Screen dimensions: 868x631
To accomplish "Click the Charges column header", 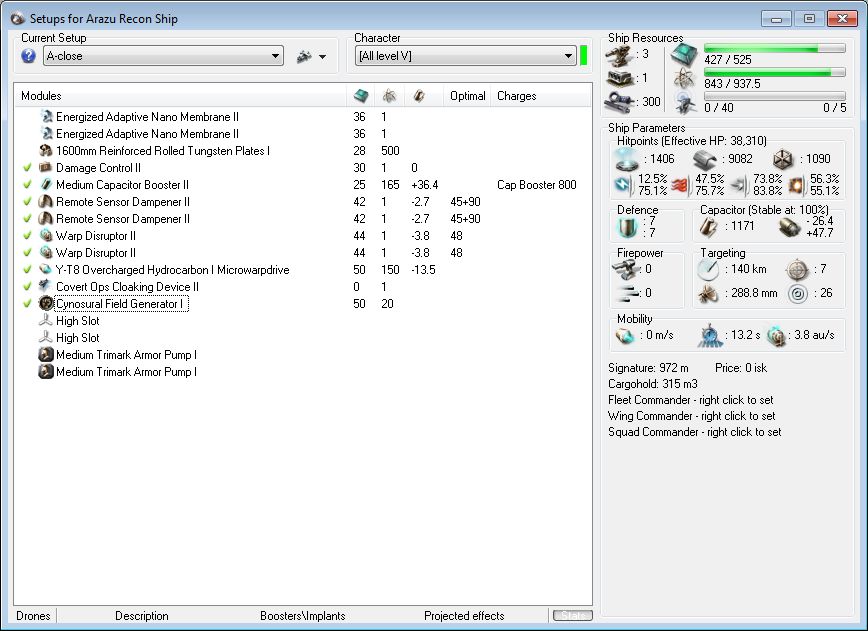I will pyautogui.click(x=541, y=96).
